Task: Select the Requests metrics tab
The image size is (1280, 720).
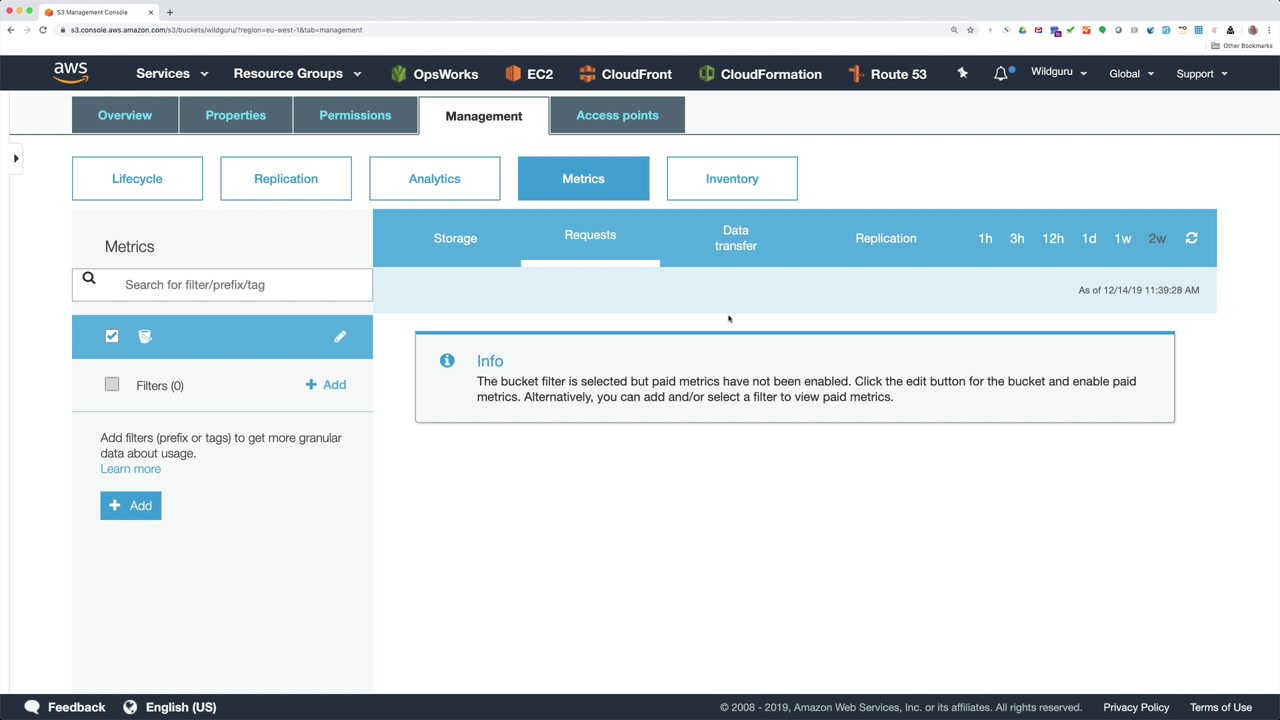Action: pos(590,236)
